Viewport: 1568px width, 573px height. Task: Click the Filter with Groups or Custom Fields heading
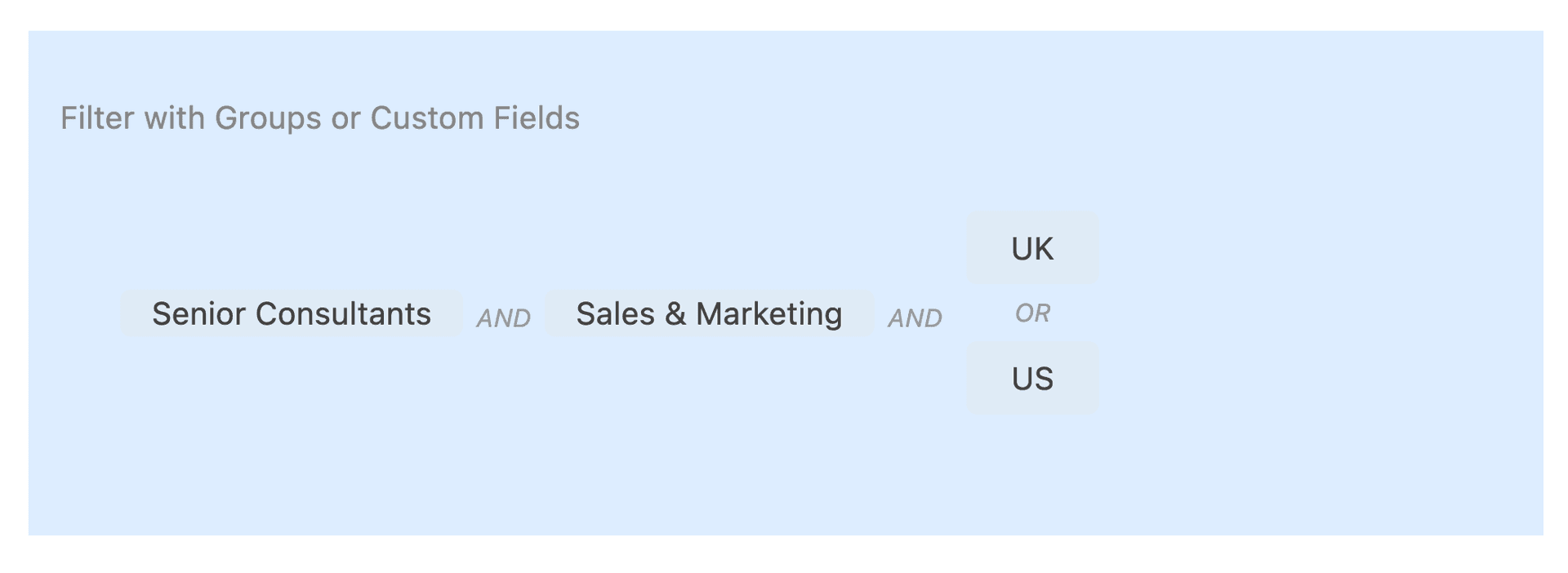click(x=320, y=118)
